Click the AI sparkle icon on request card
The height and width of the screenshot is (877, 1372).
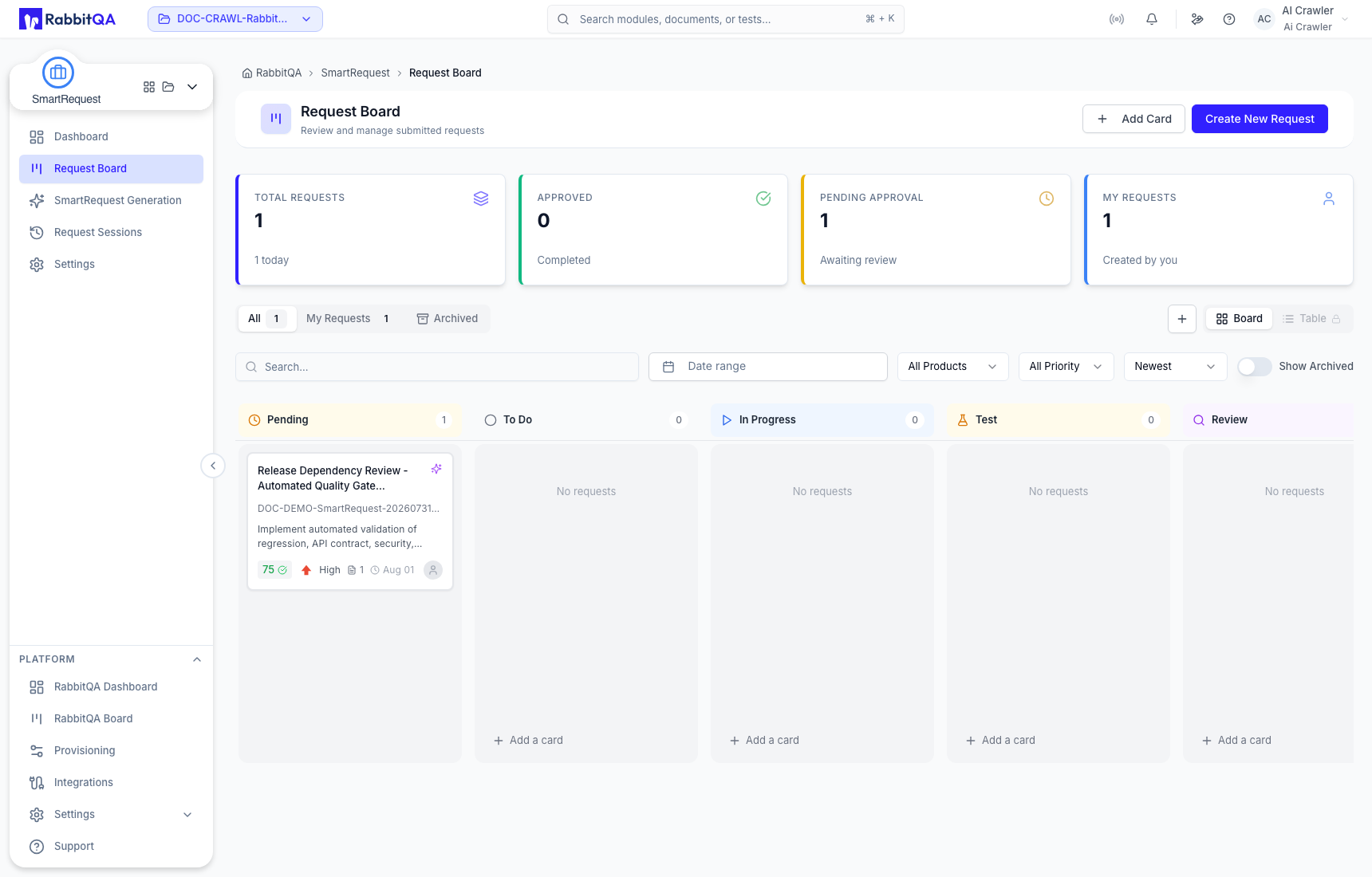pyautogui.click(x=436, y=469)
